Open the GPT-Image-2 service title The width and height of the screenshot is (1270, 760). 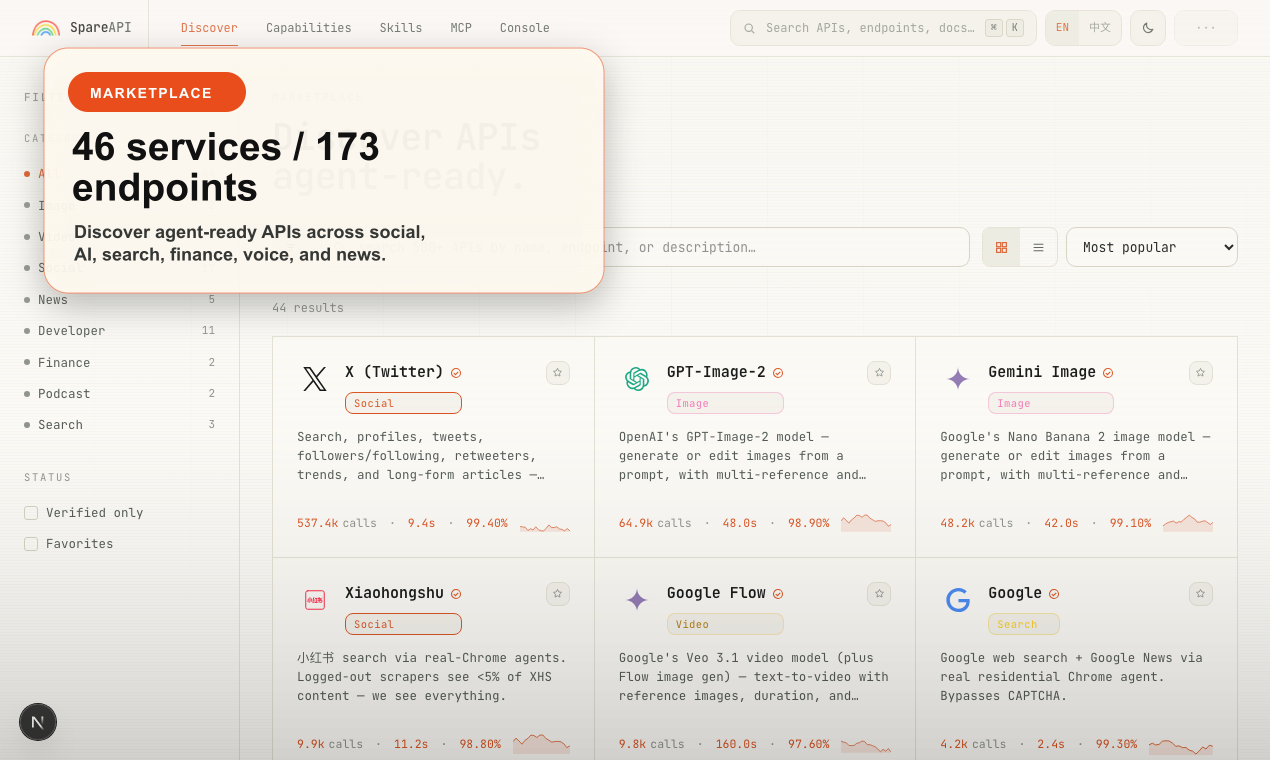(x=716, y=372)
